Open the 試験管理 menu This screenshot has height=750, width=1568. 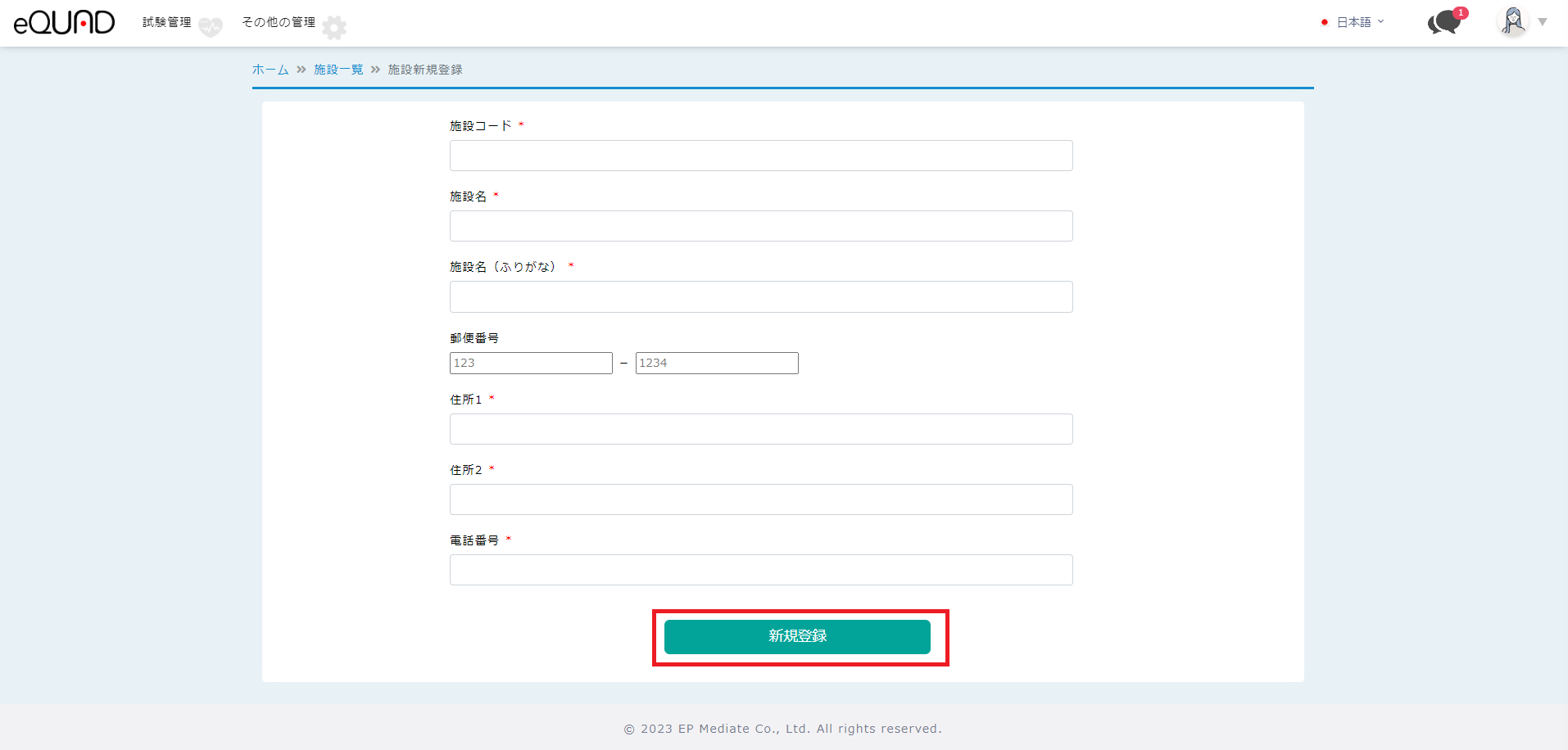(x=166, y=22)
